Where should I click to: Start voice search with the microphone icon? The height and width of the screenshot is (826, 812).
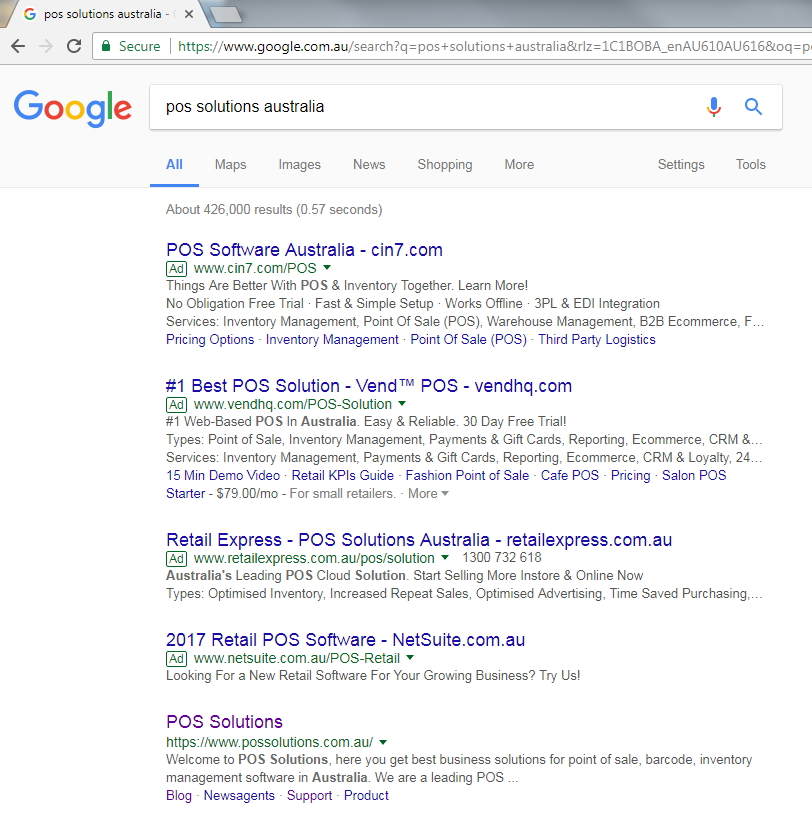(713, 107)
